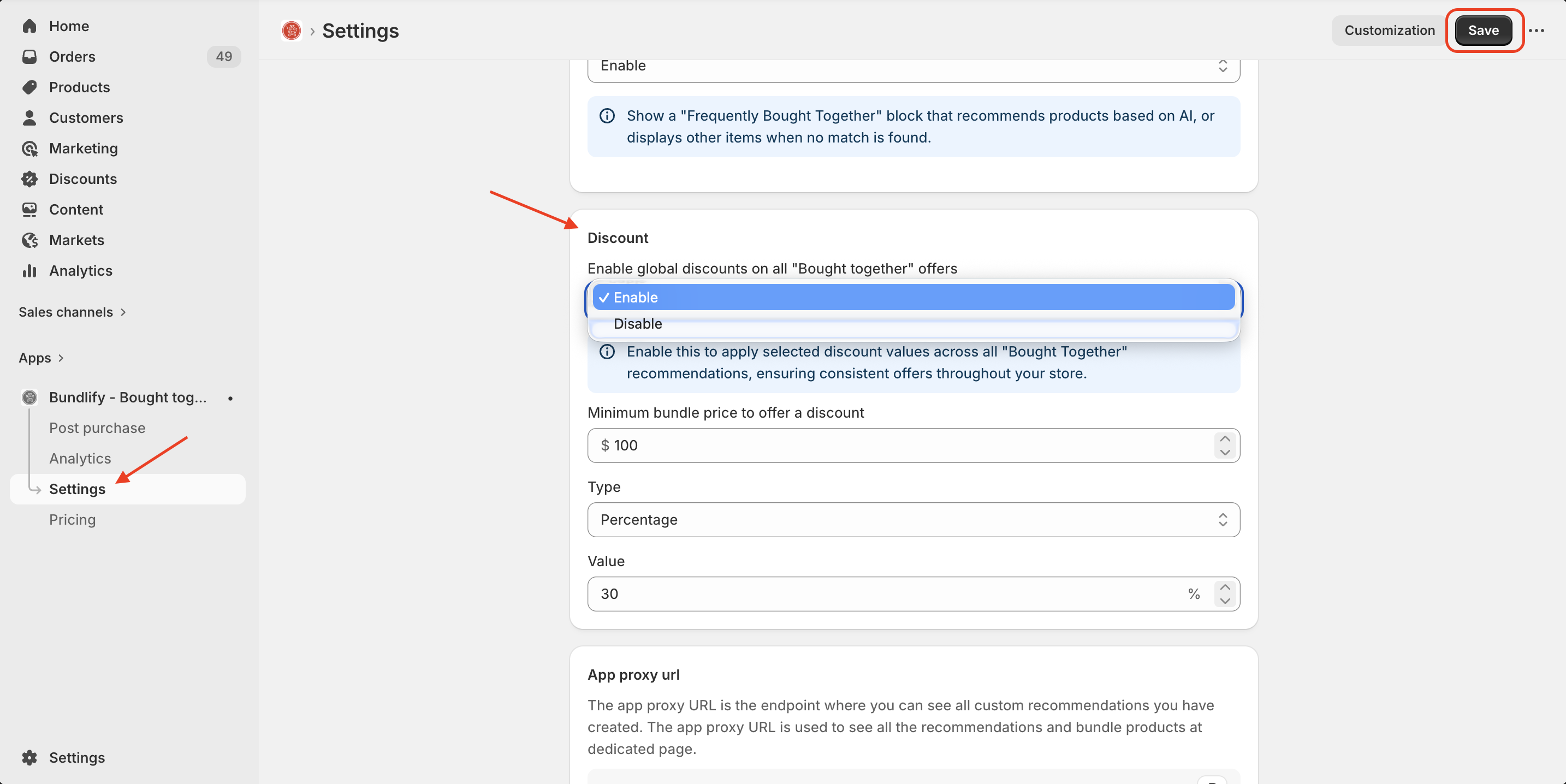Open the Type Percentage dropdown
1566x784 pixels.
(x=913, y=520)
